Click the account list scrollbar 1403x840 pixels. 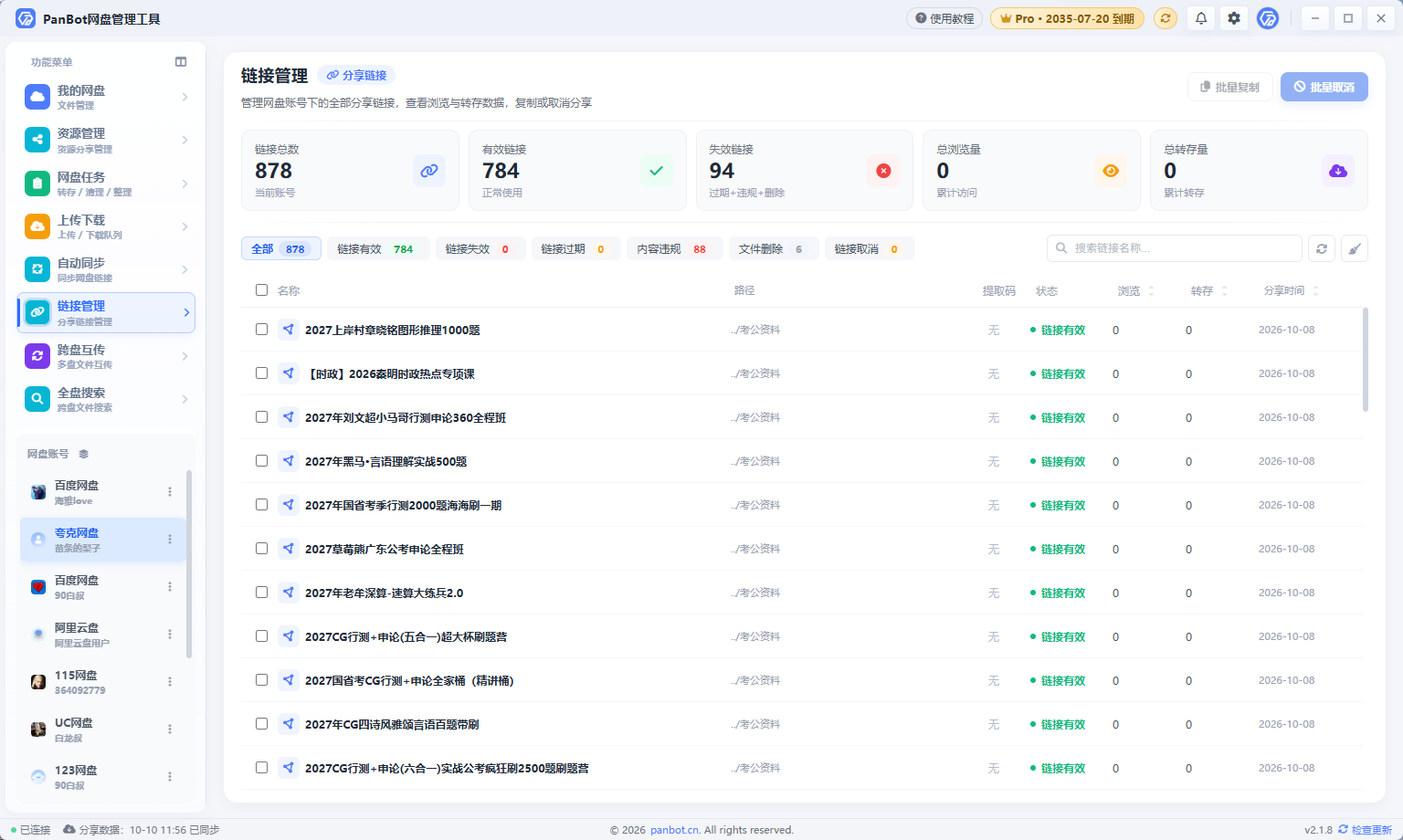189,564
